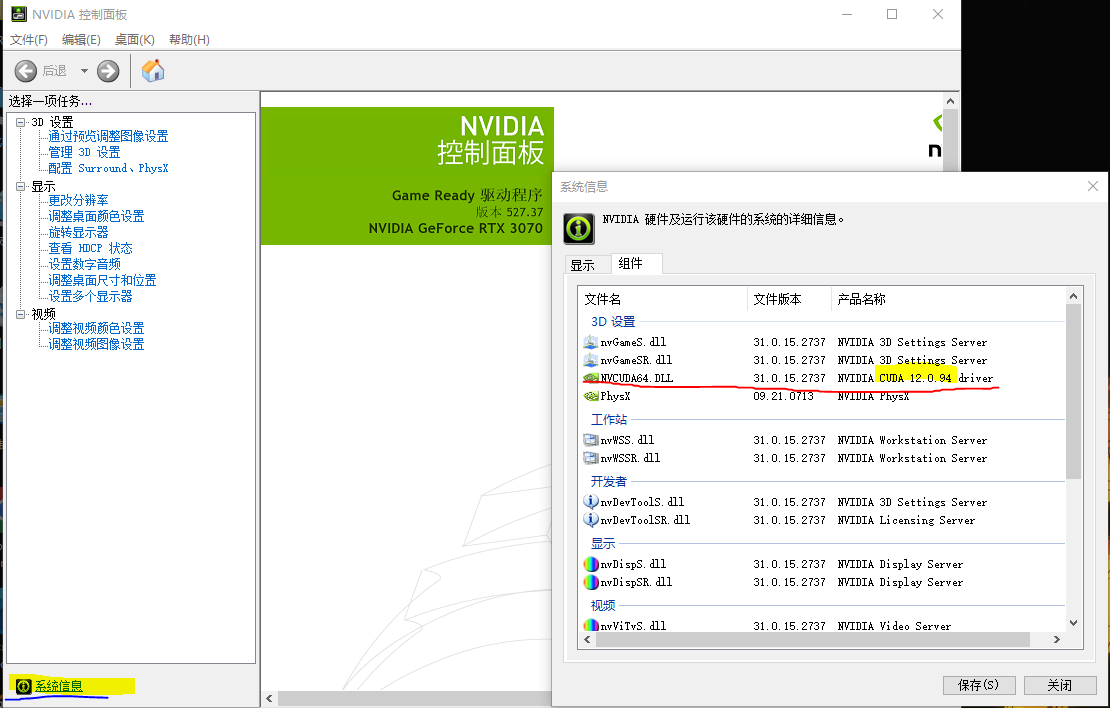Open the Home icon in the toolbar
This screenshot has width=1110, height=708.
click(x=152, y=71)
